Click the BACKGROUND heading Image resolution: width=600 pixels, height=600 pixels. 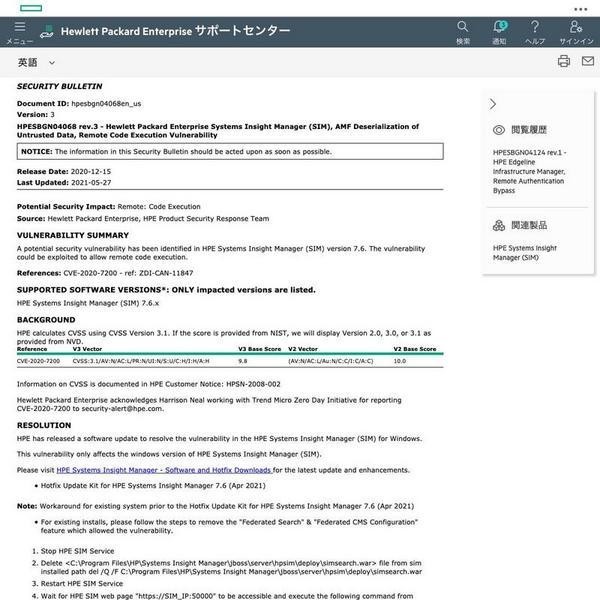46,320
